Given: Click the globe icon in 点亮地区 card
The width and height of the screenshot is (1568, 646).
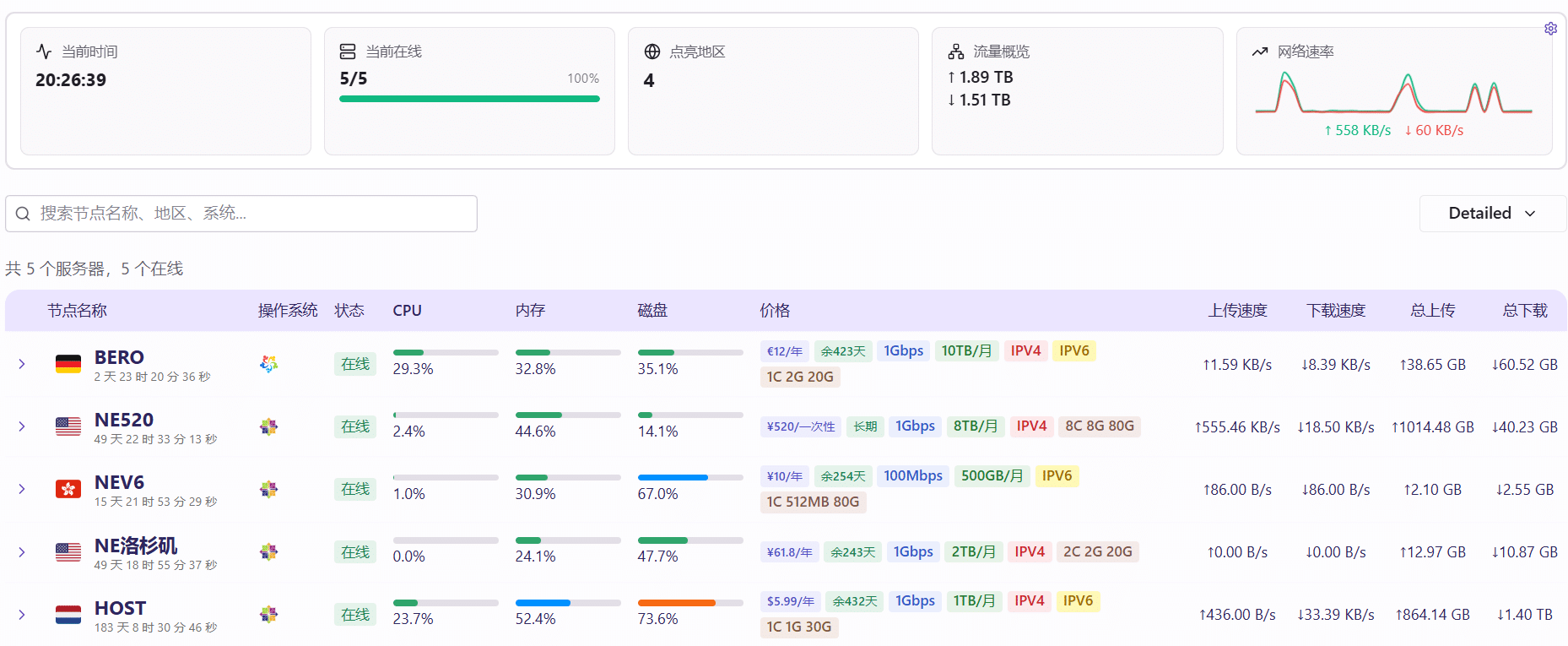Looking at the screenshot, I should pos(652,52).
